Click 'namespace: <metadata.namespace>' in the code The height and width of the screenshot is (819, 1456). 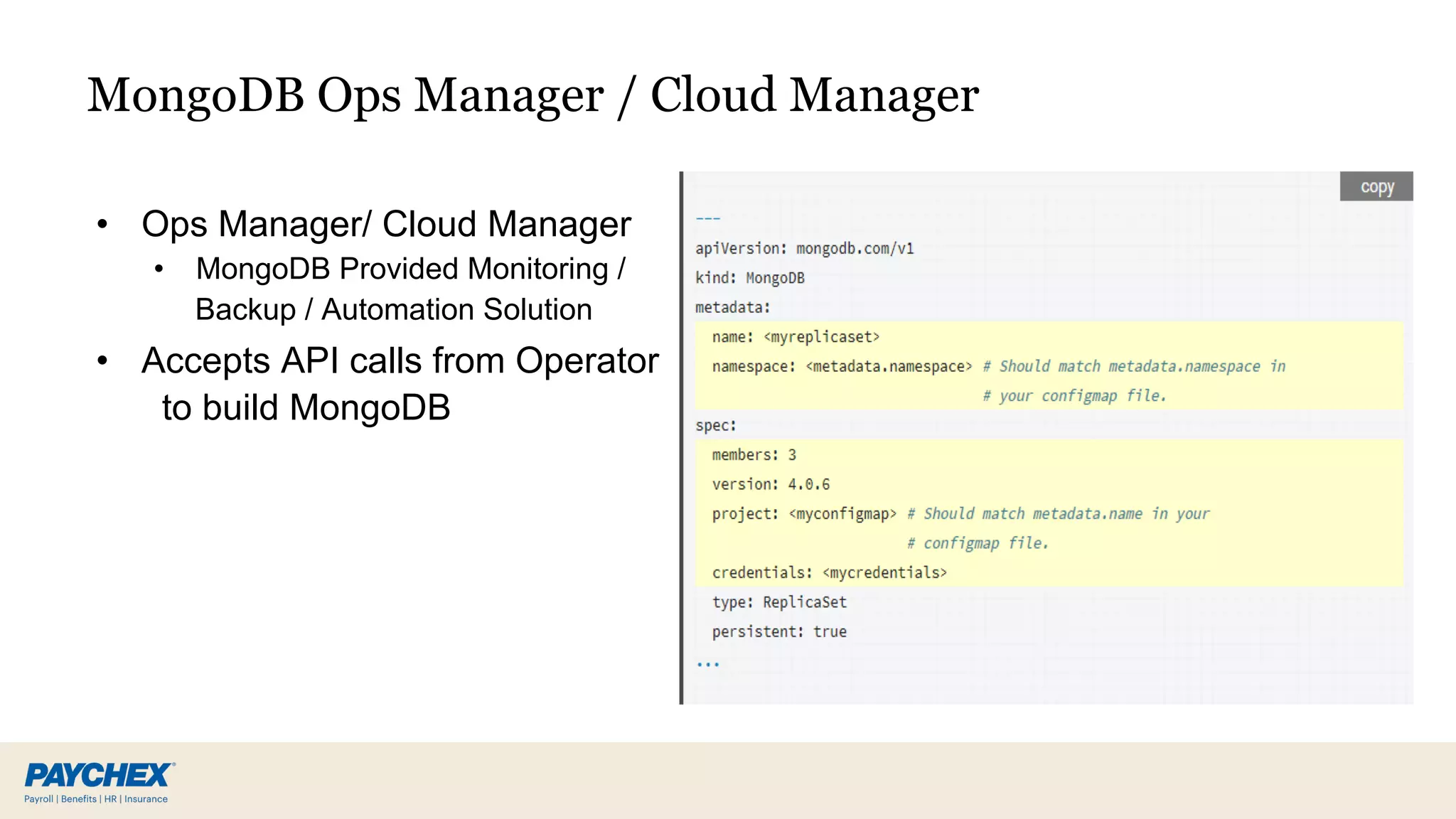pos(842,367)
